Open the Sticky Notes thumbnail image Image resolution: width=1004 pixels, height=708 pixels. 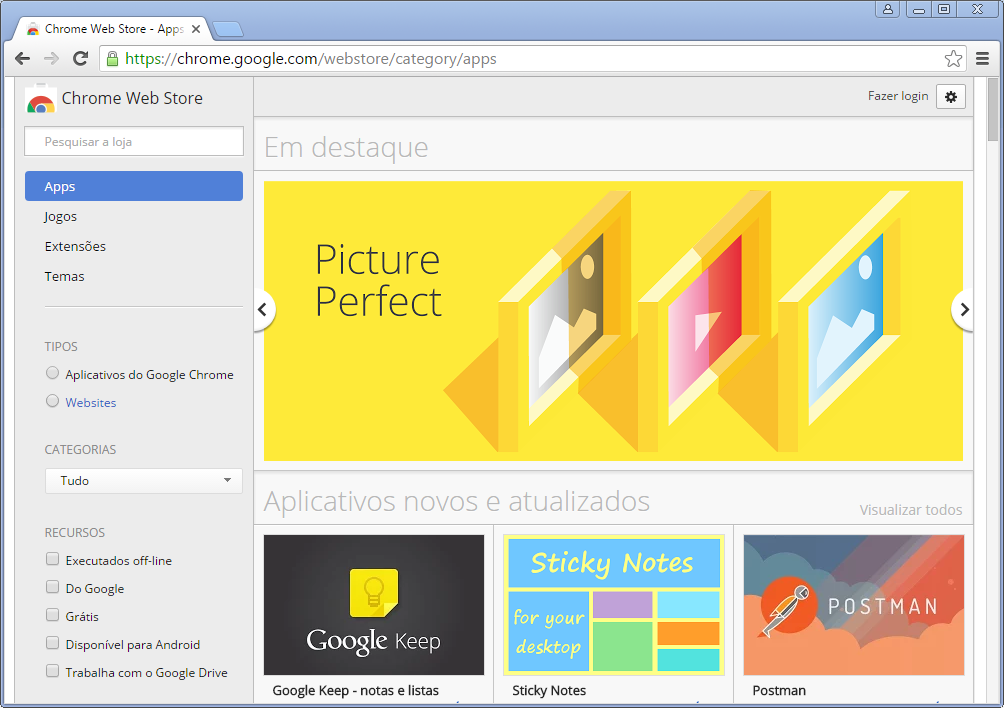[613, 605]
